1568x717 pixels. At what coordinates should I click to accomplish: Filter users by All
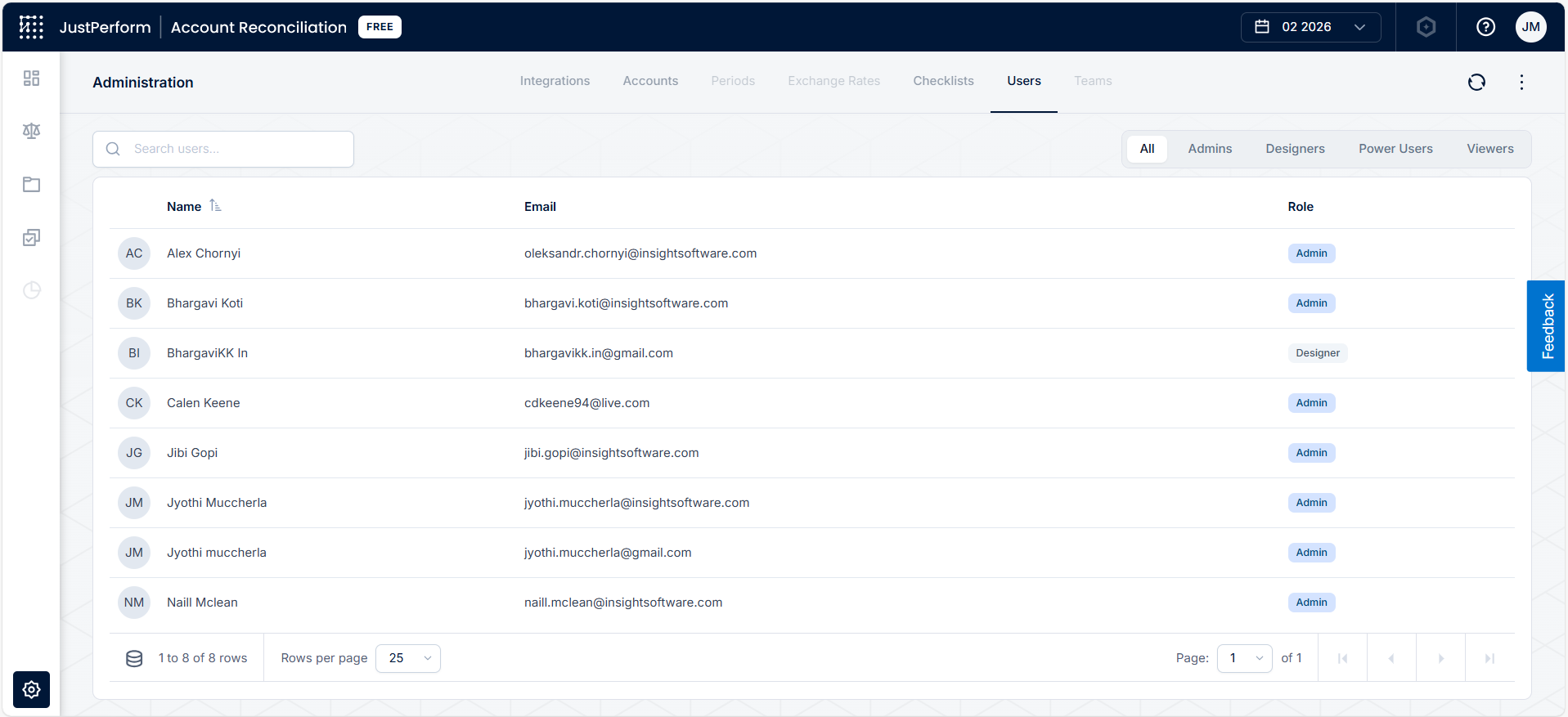(1147, 149)
